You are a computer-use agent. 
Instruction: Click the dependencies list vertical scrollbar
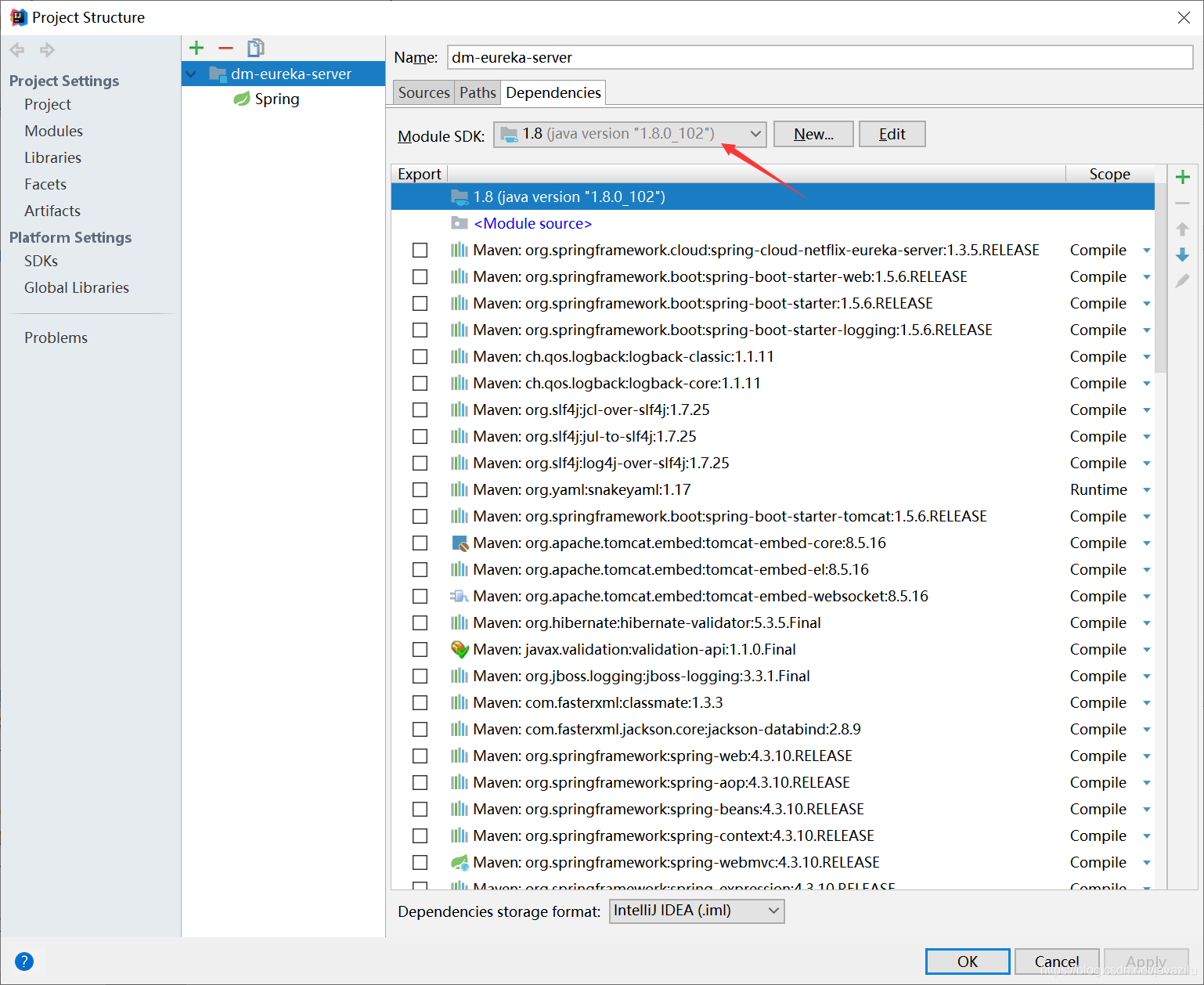[1160, 278]
